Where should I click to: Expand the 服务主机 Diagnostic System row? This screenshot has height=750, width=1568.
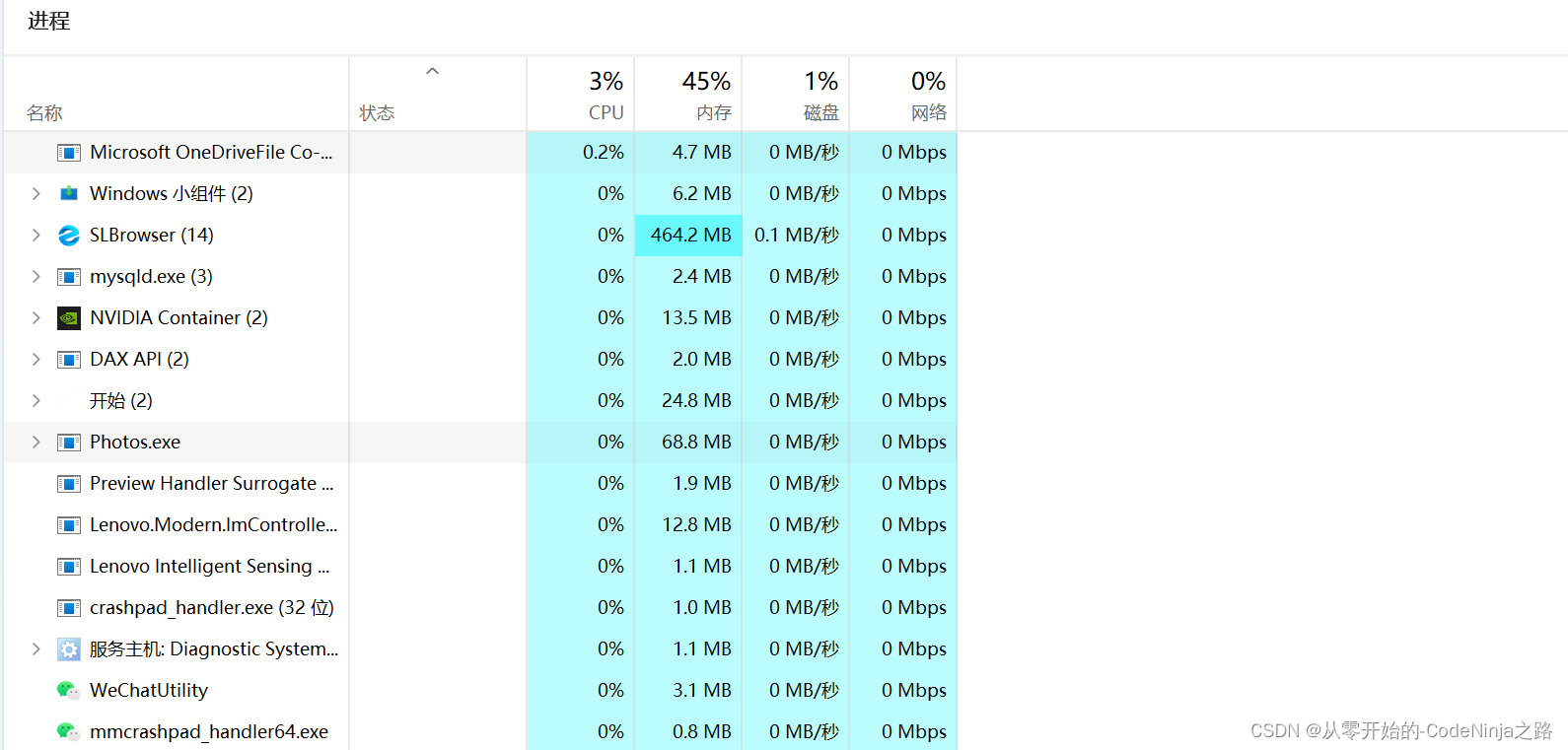(x=36, y=649)
